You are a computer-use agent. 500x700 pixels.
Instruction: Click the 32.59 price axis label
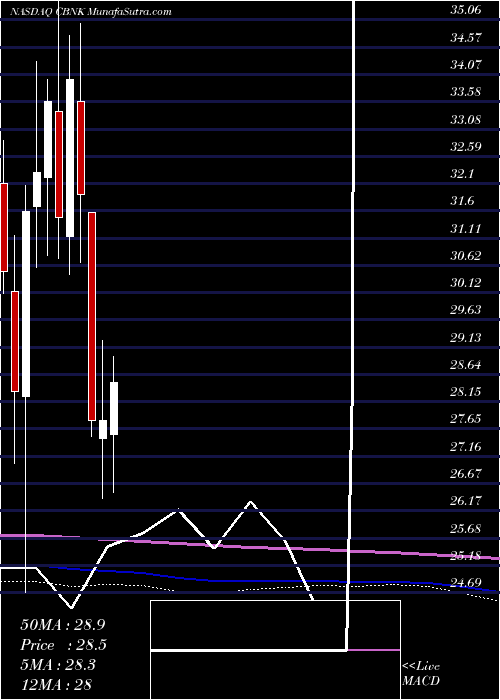[x=465, y=146]
